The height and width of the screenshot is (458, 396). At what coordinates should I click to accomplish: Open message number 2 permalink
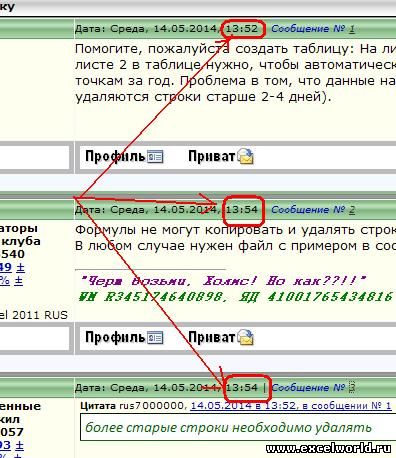pyautogui.click(x=352, y=210)
